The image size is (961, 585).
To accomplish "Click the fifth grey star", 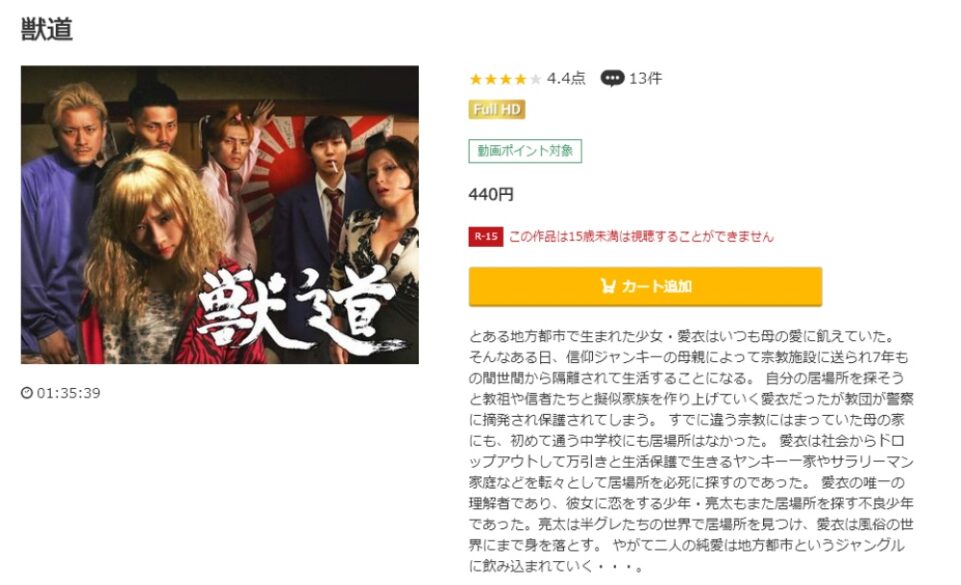I will [x=535, y=79].
